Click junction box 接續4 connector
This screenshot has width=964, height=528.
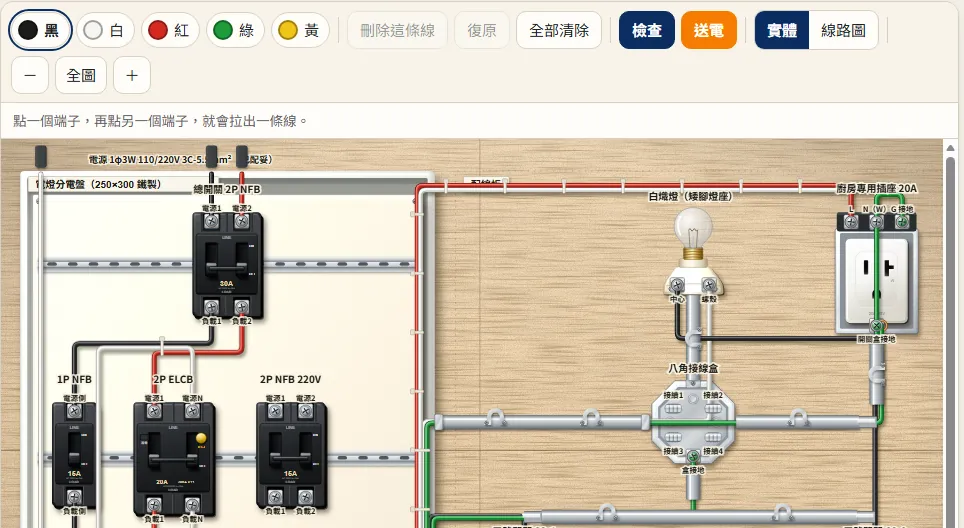(713, 437)
